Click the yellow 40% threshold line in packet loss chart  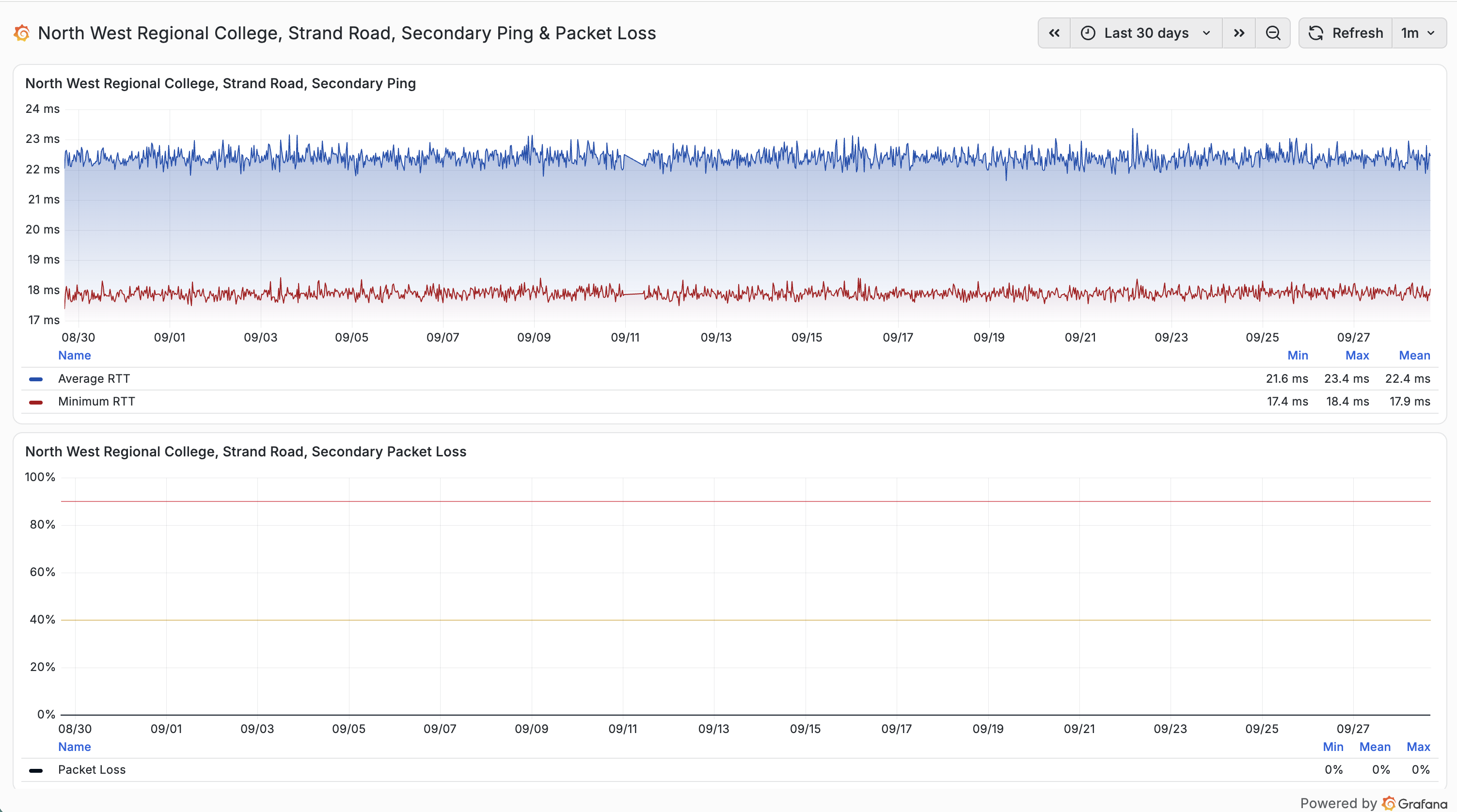pyautogui.click(x=745, y=620)
